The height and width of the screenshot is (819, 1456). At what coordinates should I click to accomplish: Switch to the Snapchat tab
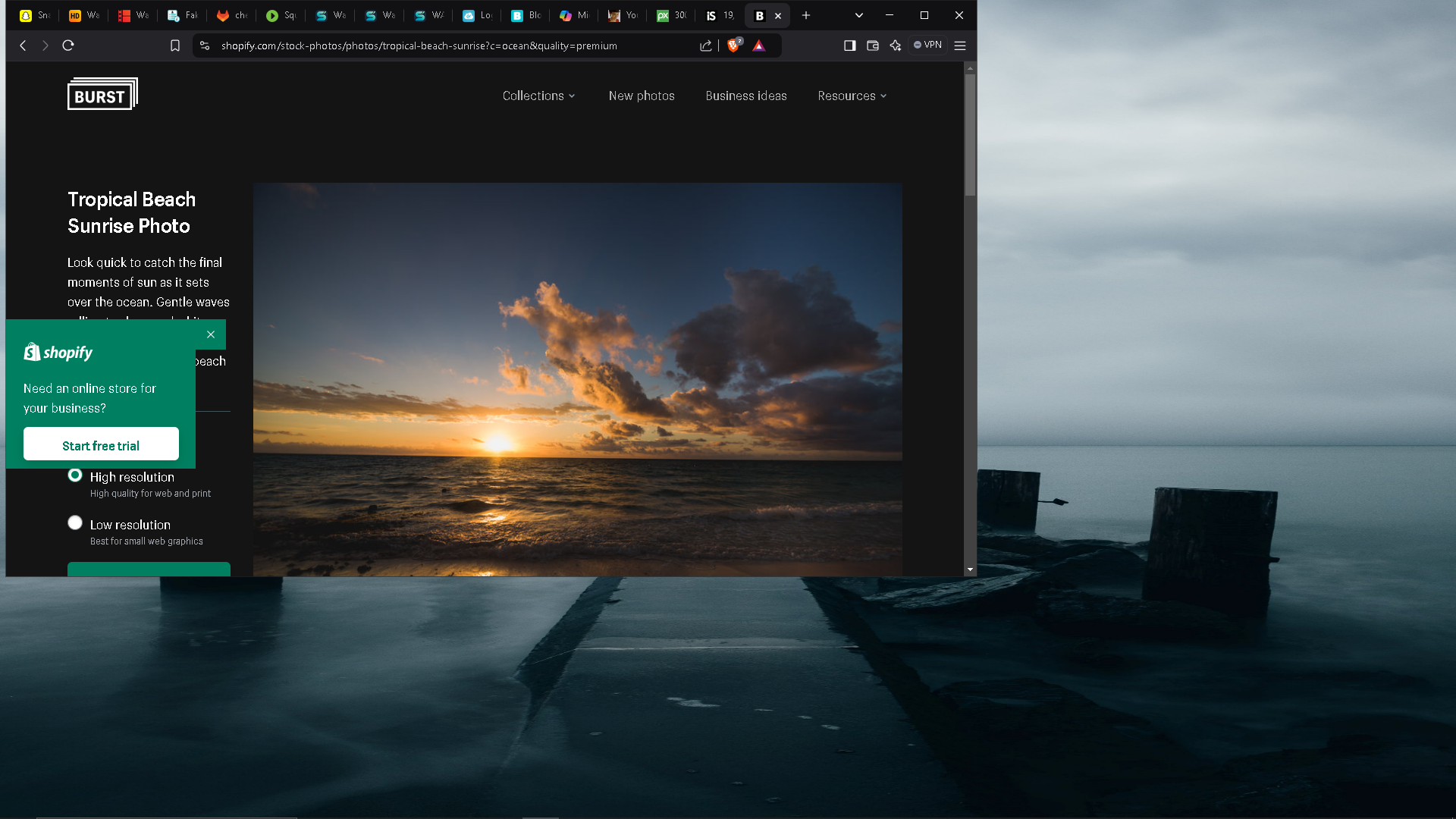point(35,15)
